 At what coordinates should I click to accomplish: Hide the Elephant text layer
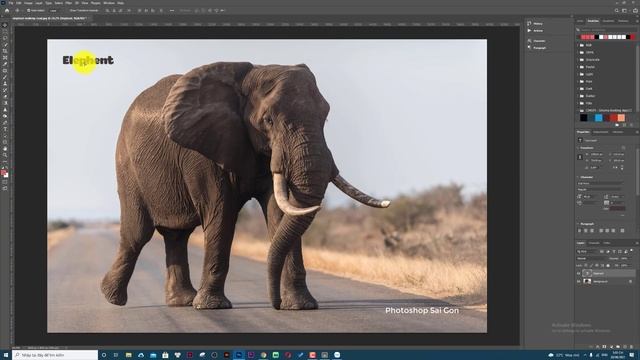coord(578,273)
